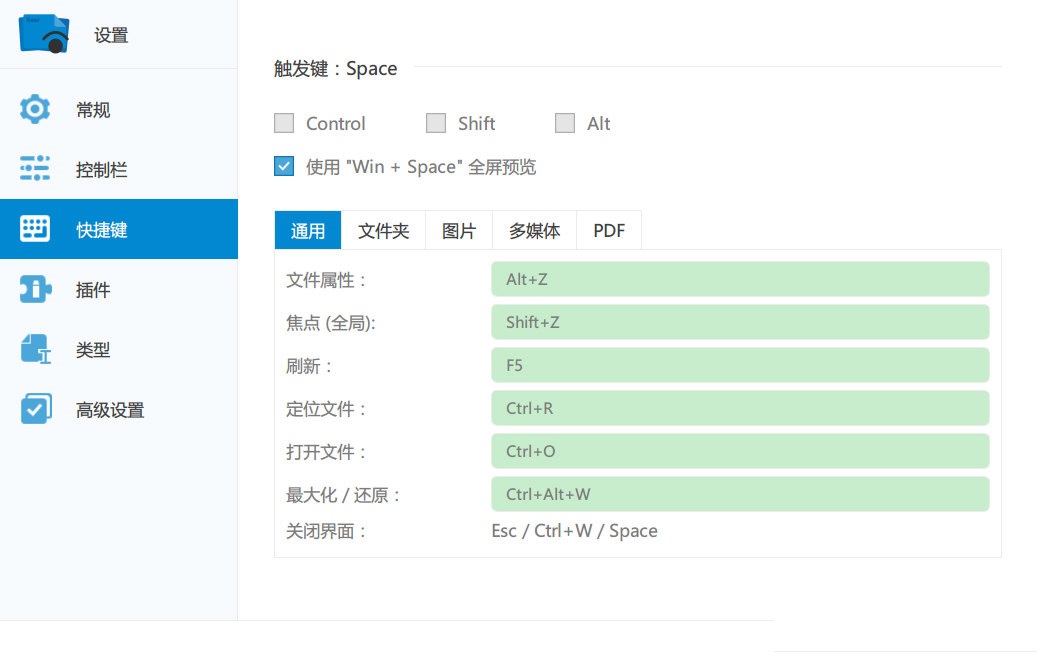Screen dimensions: 1037x667
Task: Edit the 焦点 (全局) Shift+Z shortcut field
Action: [x=740, y=322]
